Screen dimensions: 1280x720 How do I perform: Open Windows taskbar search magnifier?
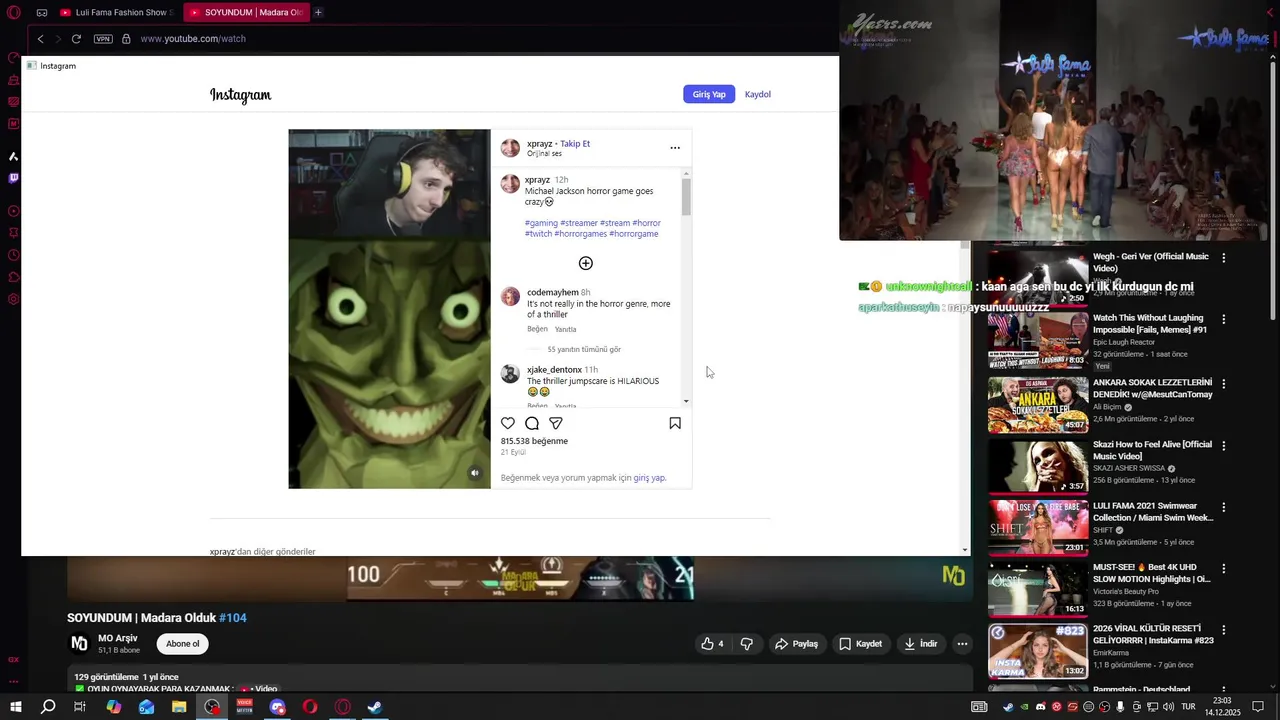pyautogui.click(x=48, y=707)
